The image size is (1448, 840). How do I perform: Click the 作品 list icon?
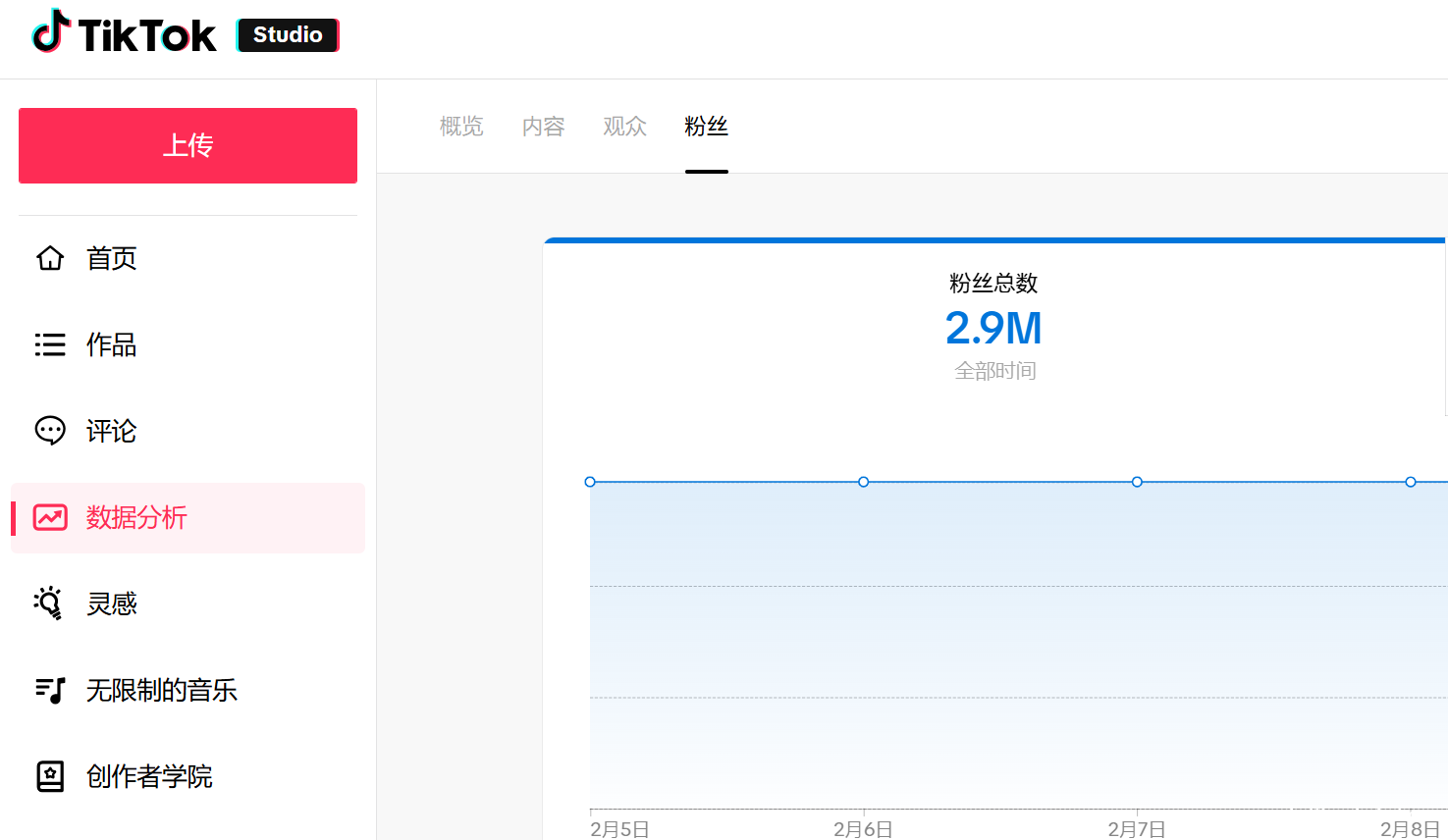(x=50, y=344)
